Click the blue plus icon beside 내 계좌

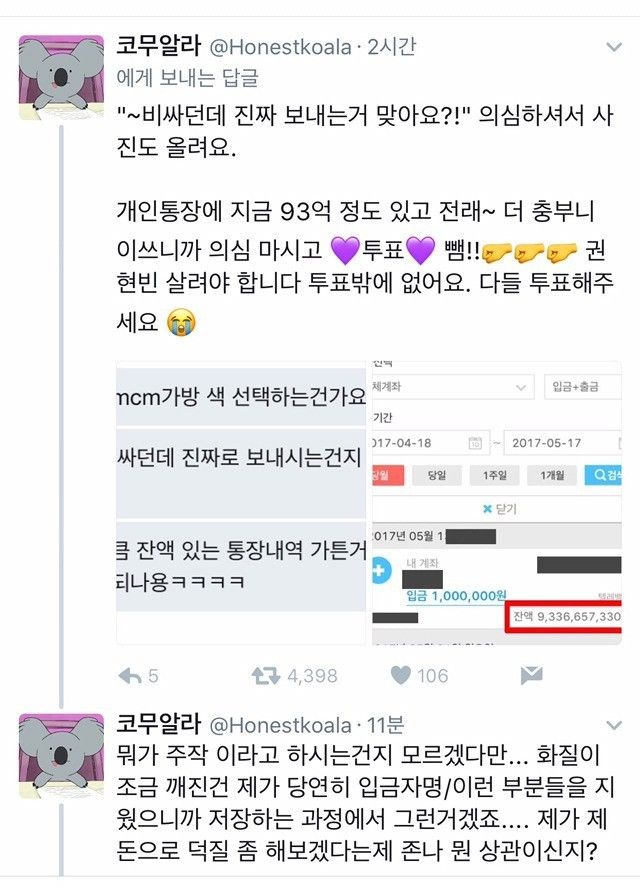click(381, 570)
